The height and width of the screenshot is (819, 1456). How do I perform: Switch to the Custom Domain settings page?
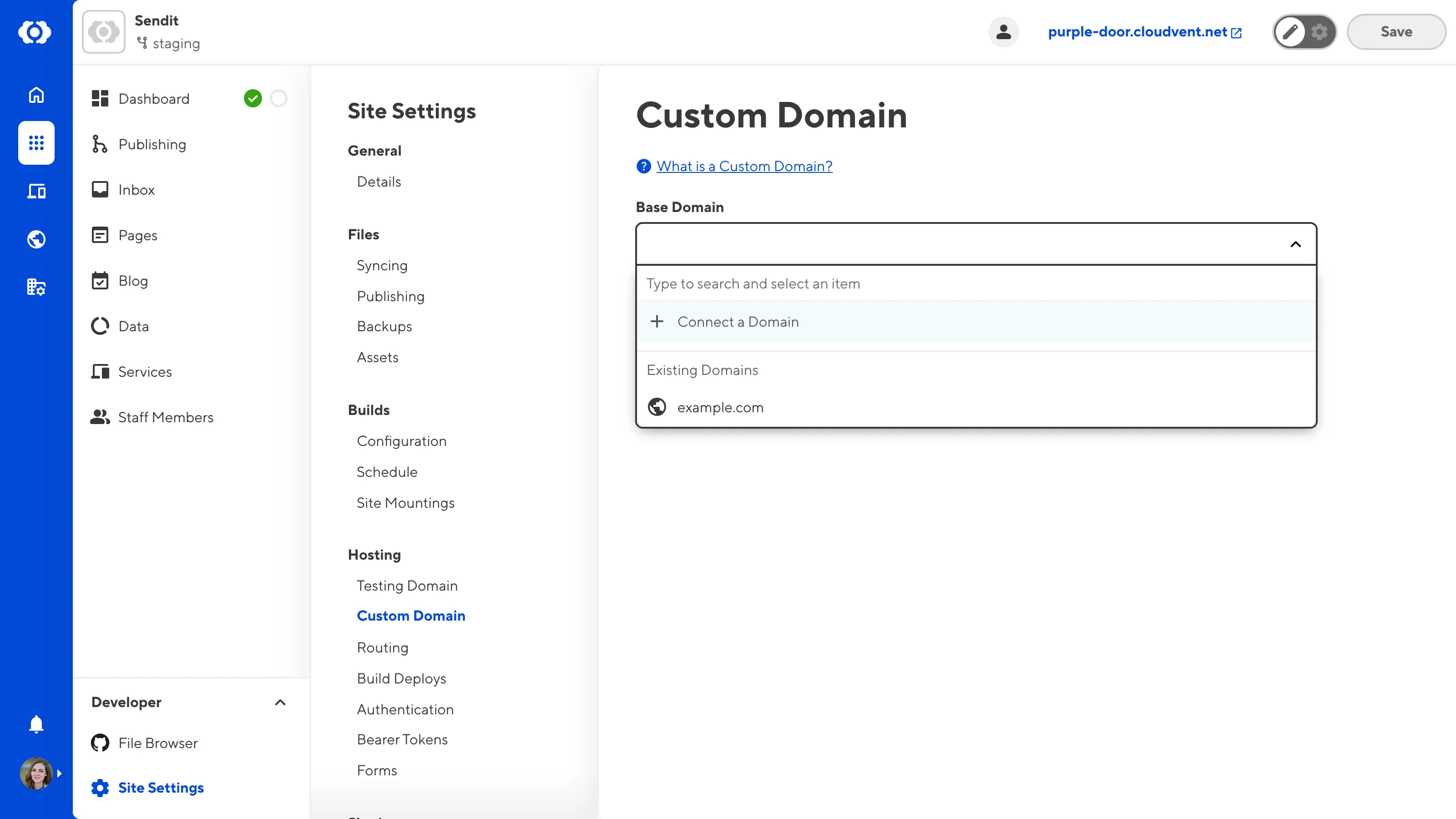tap(411, 616)
